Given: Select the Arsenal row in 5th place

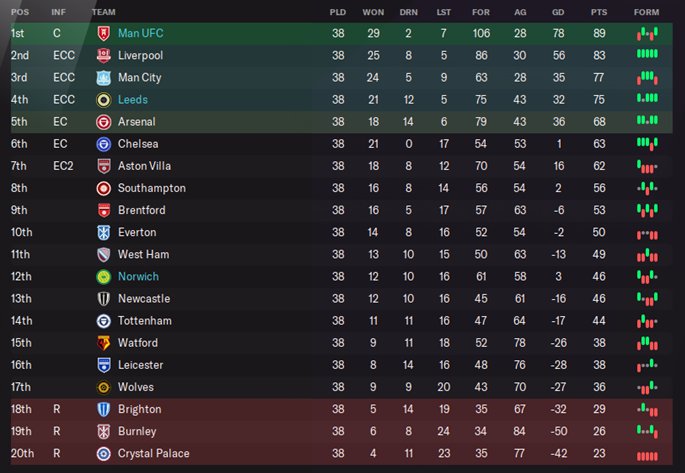Looking at the screenshot, I should point(342,122).
